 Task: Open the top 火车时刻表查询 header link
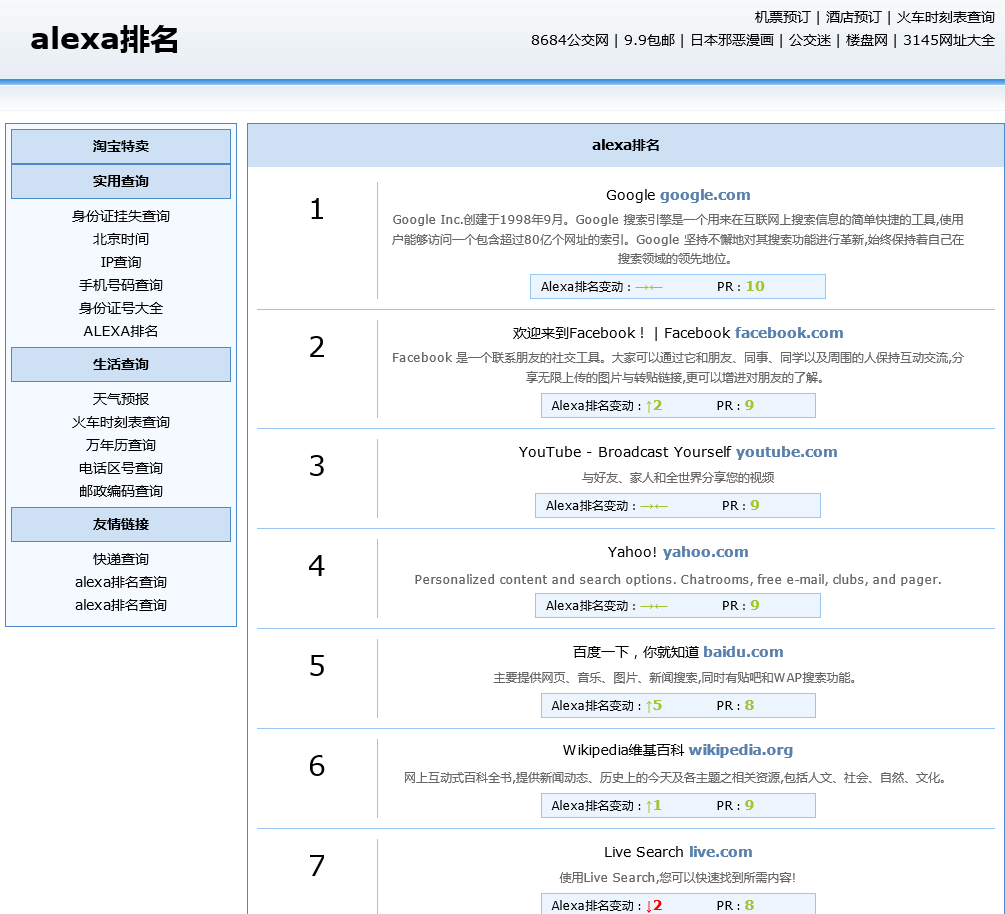945,17
